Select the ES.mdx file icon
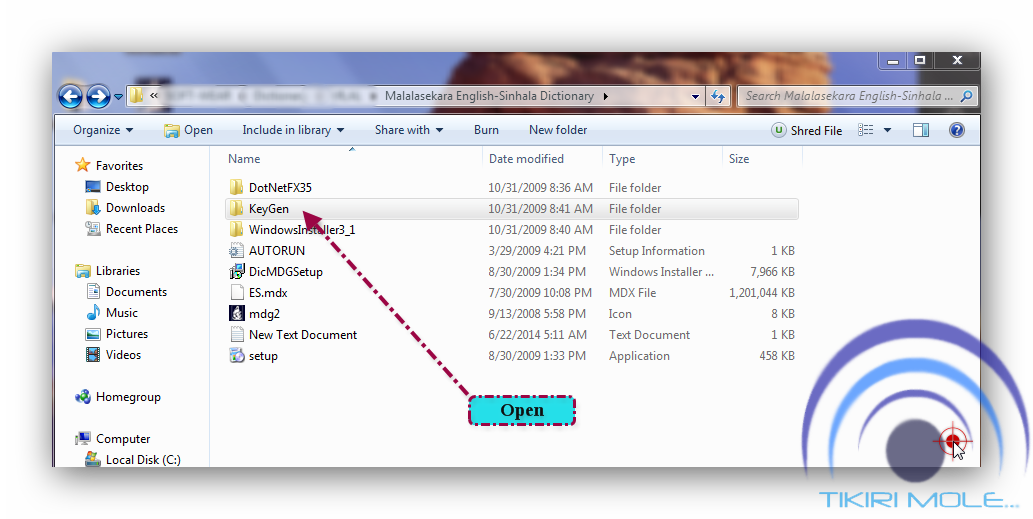1033x519 pixels. 237,292
